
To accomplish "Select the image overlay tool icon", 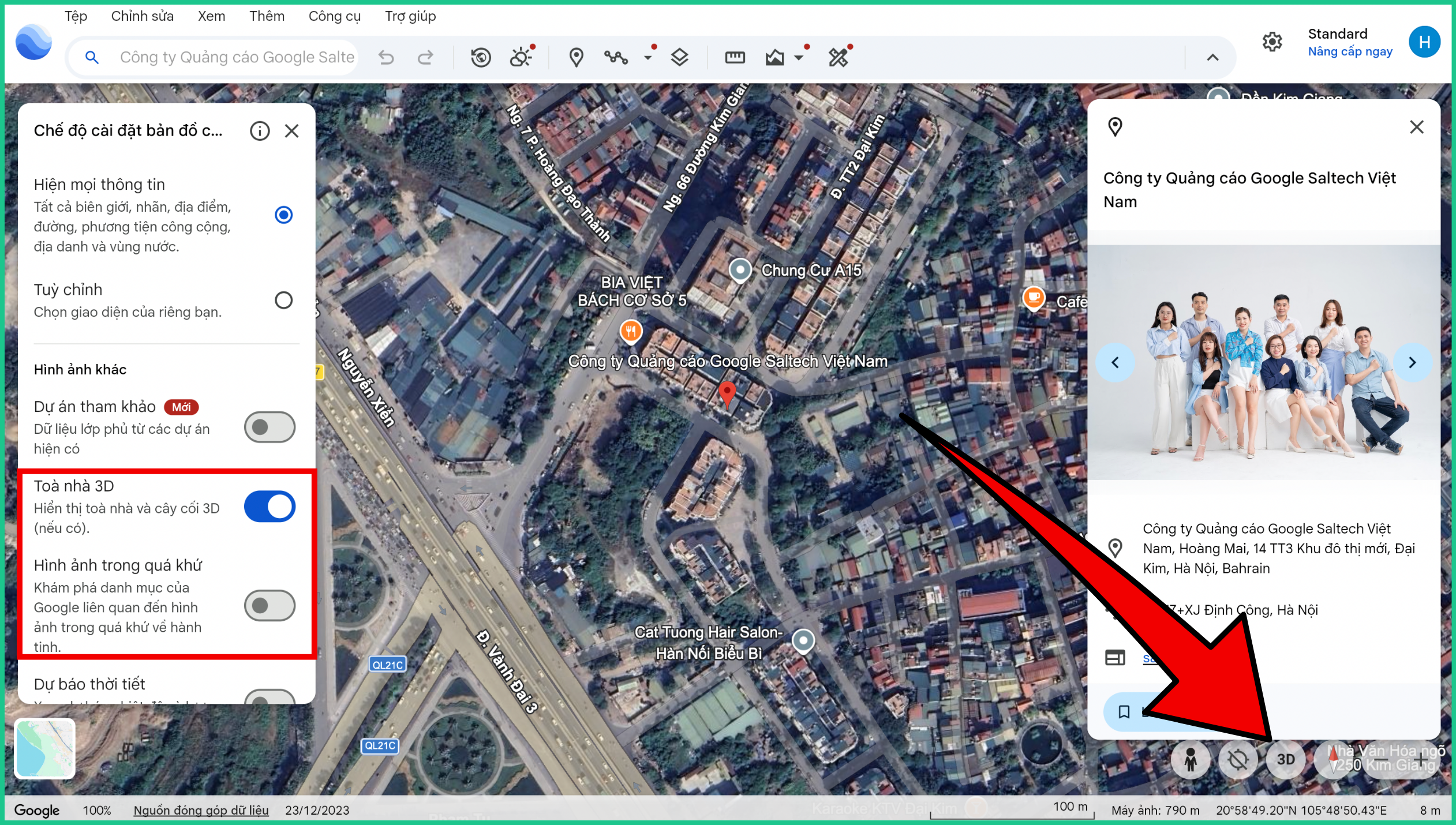I will [774, 57].
